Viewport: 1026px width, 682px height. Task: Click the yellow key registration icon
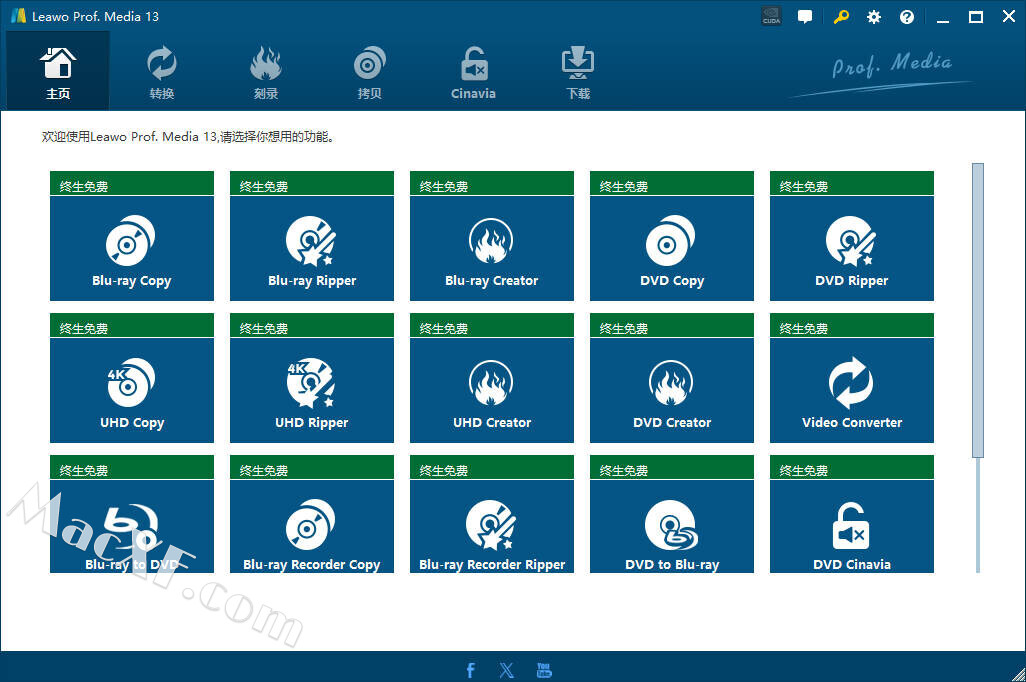tap(840, 17)
